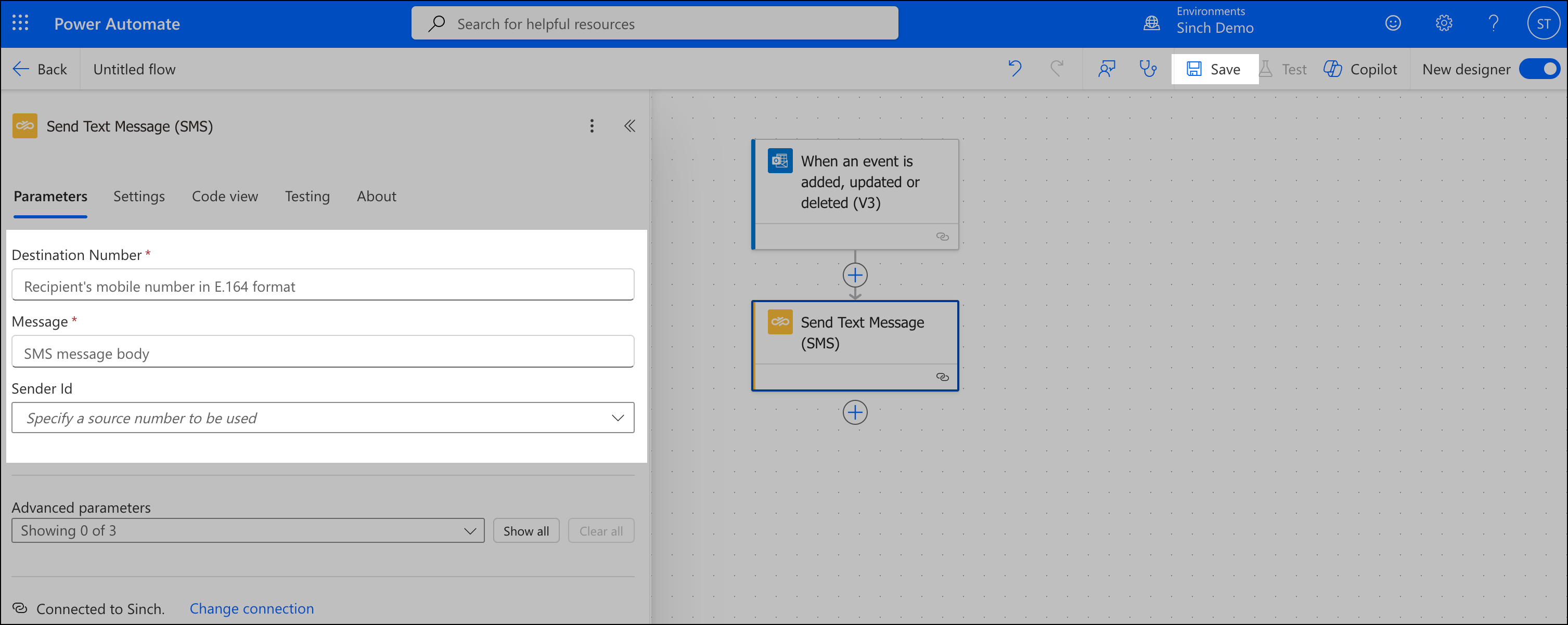The height and width of the screenshot is (625, 1568).
Task: Click the Advanced parameters label
Action: pyautogui.click(x=81, y=507)
